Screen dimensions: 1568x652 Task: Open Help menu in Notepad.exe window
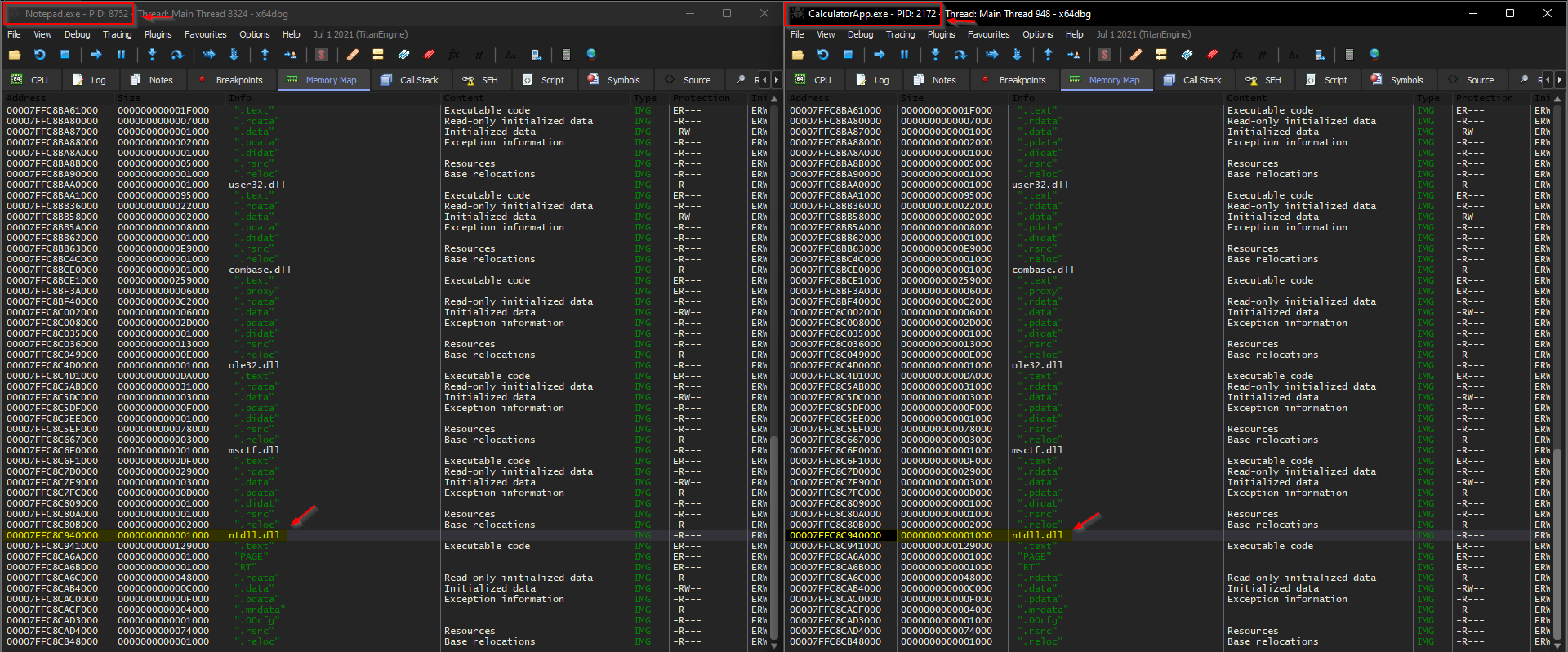pos(292,34)
